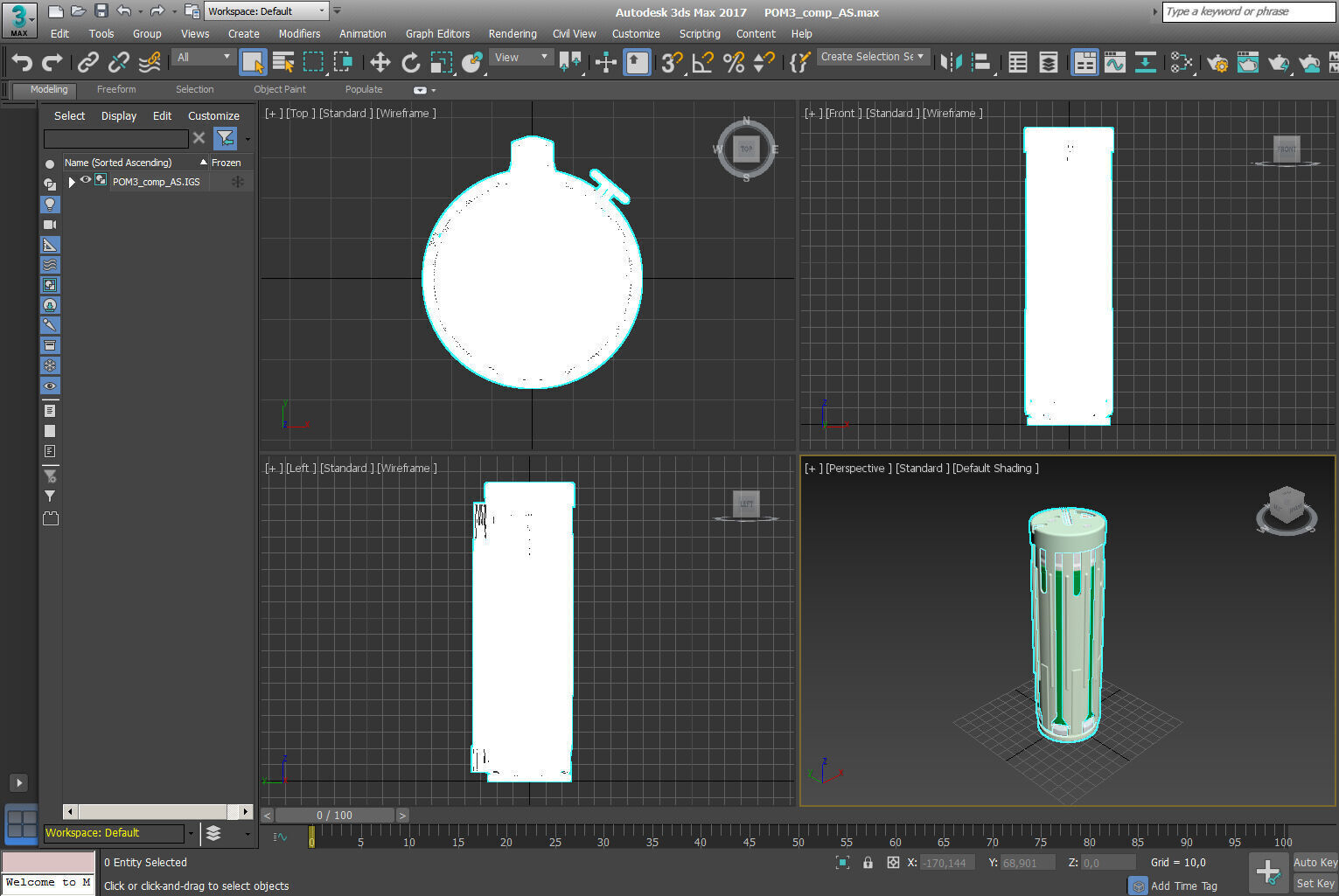Screen dimensions: 1339x896
Task: Click the X coordinate input field
Action: point(946,863)
